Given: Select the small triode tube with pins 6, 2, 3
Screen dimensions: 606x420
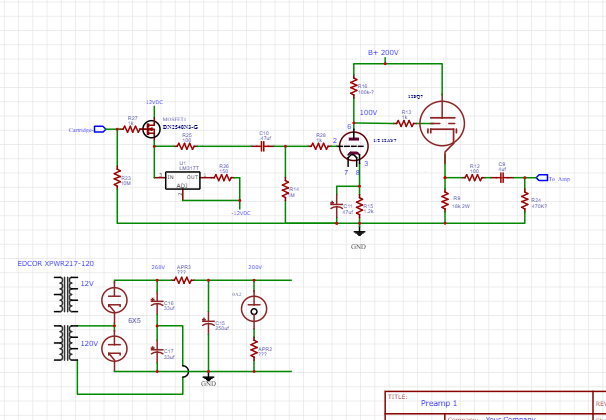Looking at the screenshot, I should tap(354, 146).
